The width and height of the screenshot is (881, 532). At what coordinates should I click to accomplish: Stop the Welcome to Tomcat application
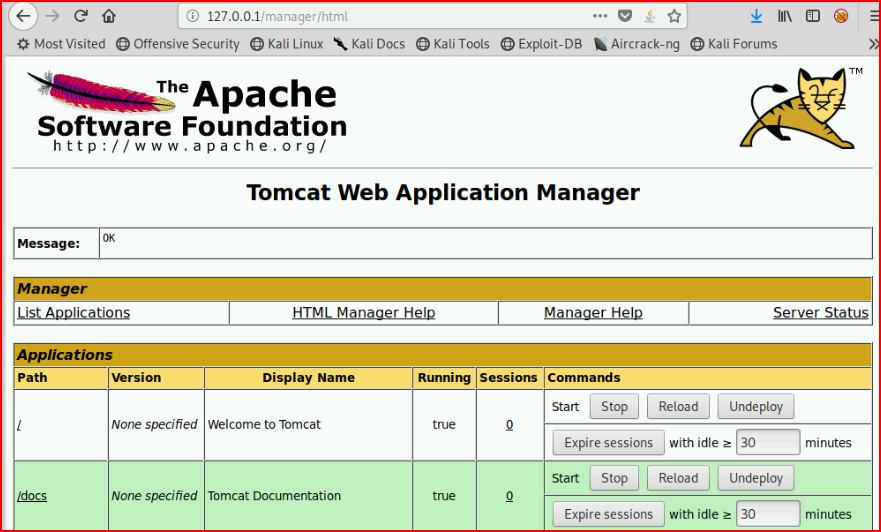tap(614, 407)
